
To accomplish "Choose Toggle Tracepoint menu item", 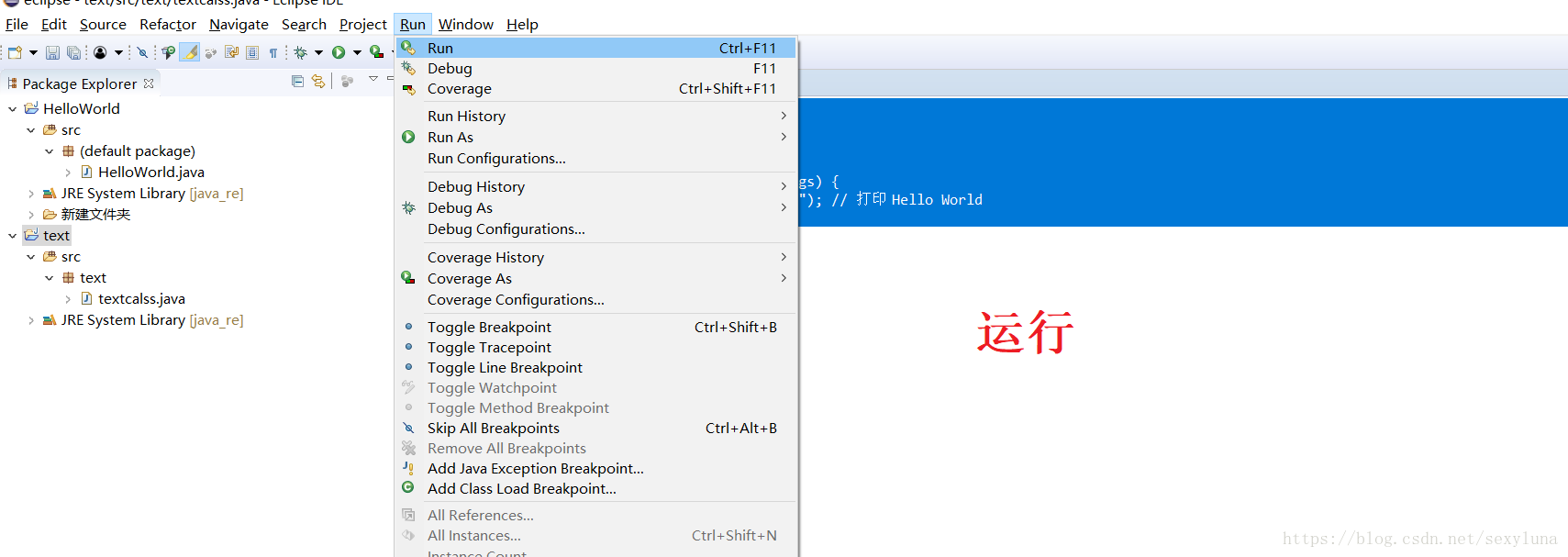I will click(596, 347).
